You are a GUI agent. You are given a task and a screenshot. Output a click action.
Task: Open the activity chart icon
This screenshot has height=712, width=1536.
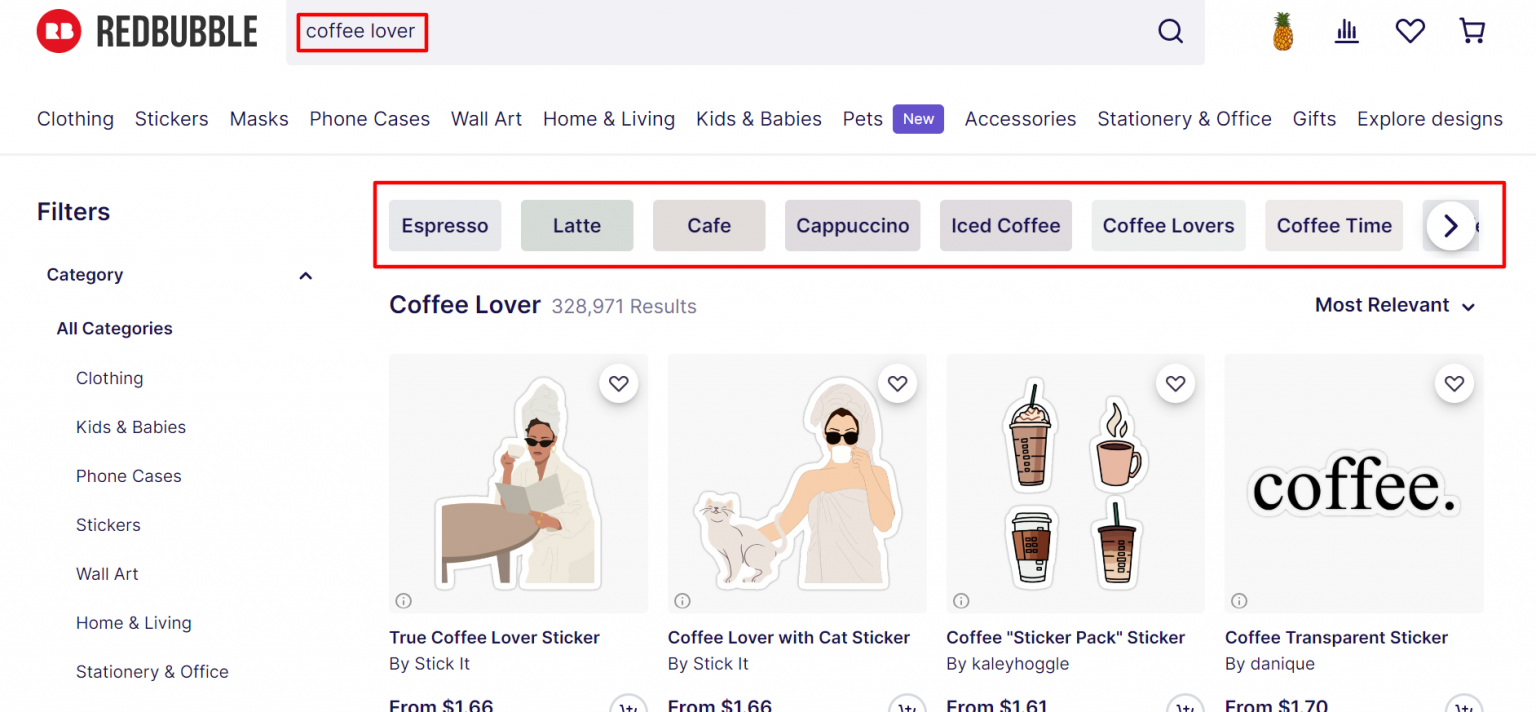[x=1346, y=31]
